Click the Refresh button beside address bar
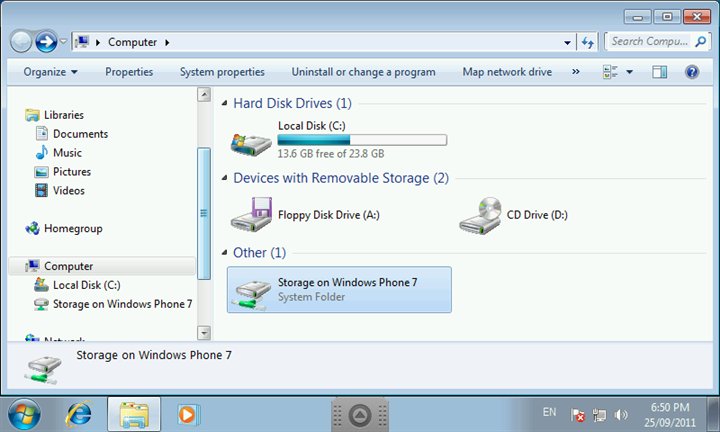The width and height of the screenshot is (720, 432). point(588,43)
